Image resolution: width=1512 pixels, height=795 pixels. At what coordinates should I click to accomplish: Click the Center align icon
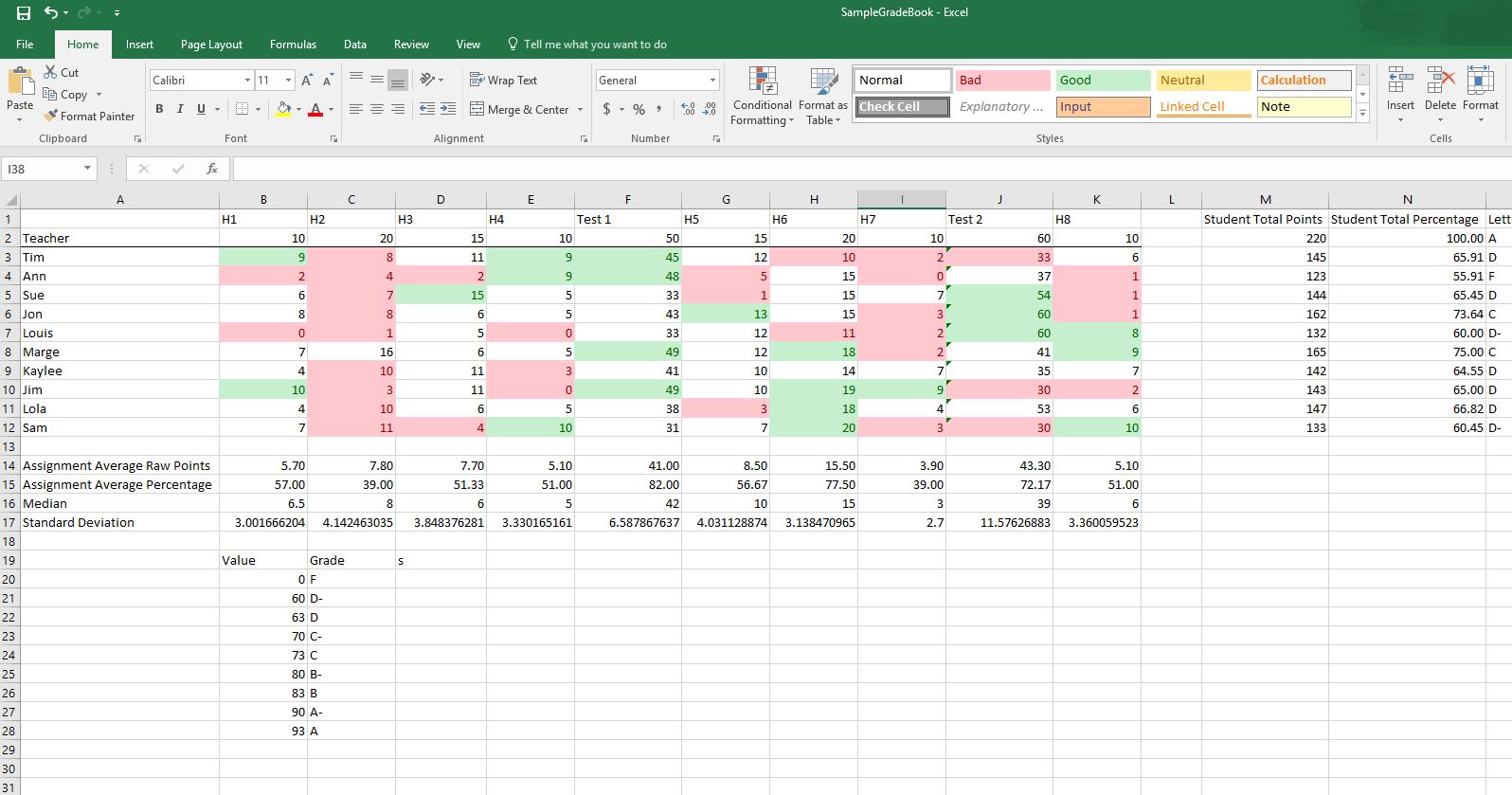376,110
